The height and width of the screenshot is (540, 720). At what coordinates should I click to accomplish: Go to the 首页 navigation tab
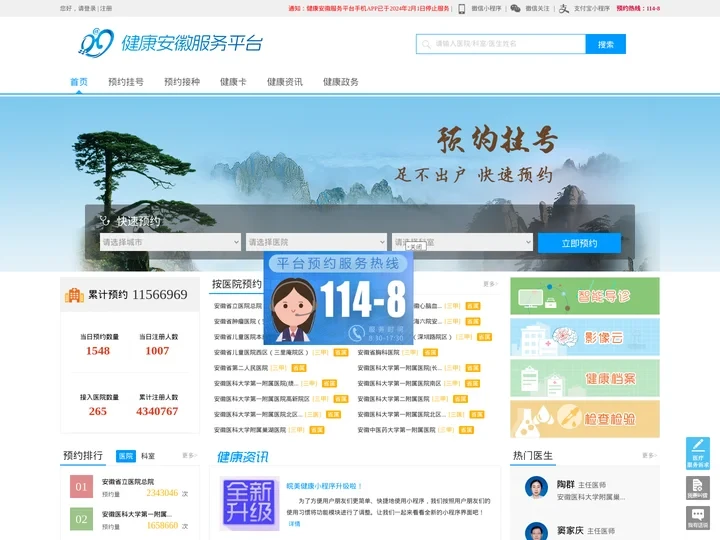pyautogui.click(x=79, y=82)
